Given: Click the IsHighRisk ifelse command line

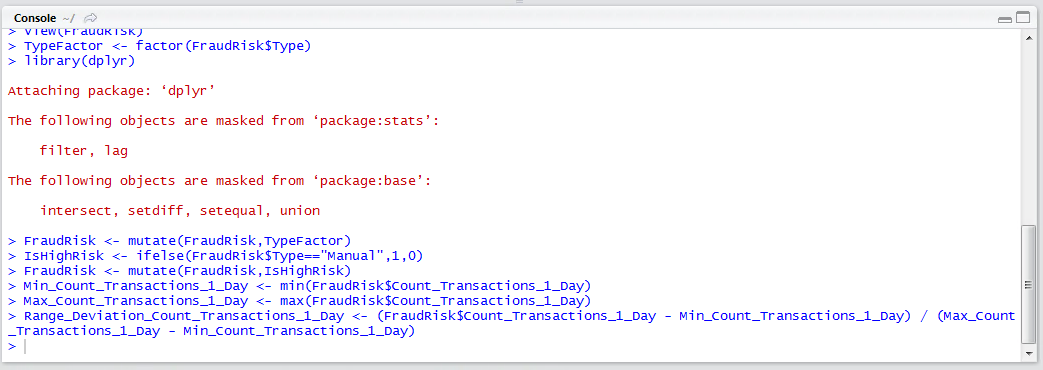Looking at the screenshot, I should (216, 256).
